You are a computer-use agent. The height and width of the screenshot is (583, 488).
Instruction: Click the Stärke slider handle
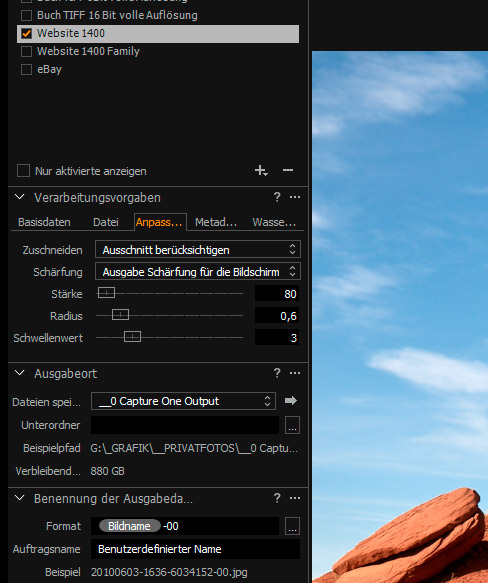(x=106, y=293)
